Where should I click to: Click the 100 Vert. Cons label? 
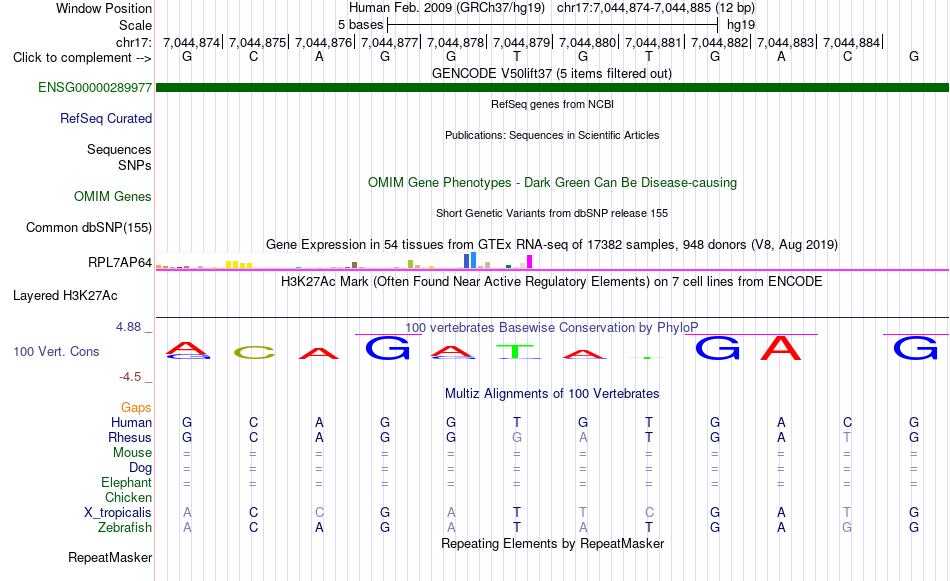[x=56, y=351]
